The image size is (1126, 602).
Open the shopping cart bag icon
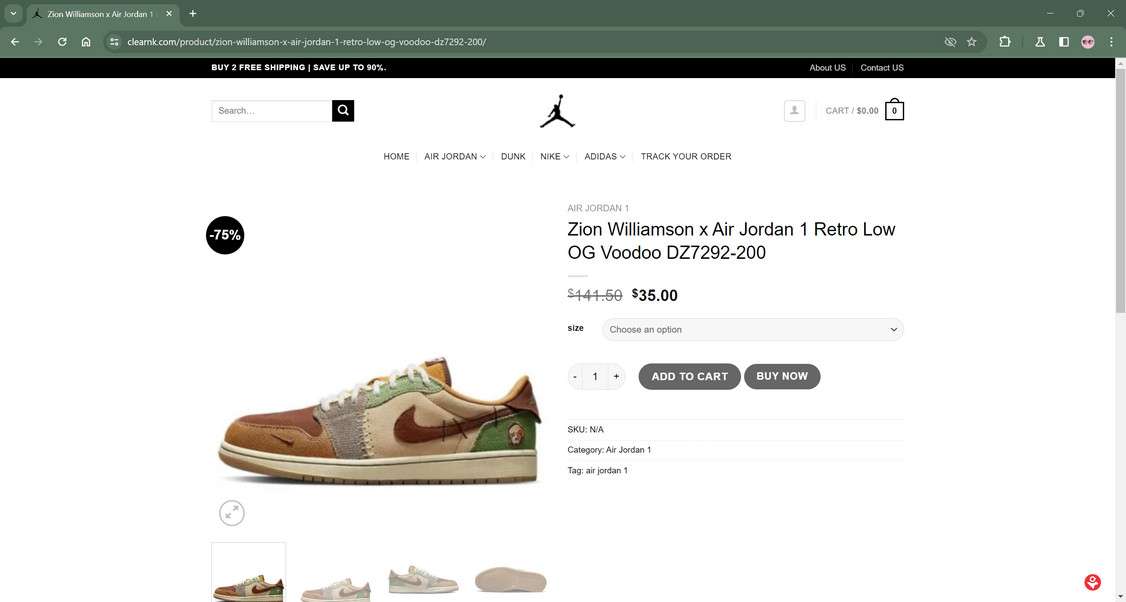point(894,111)
